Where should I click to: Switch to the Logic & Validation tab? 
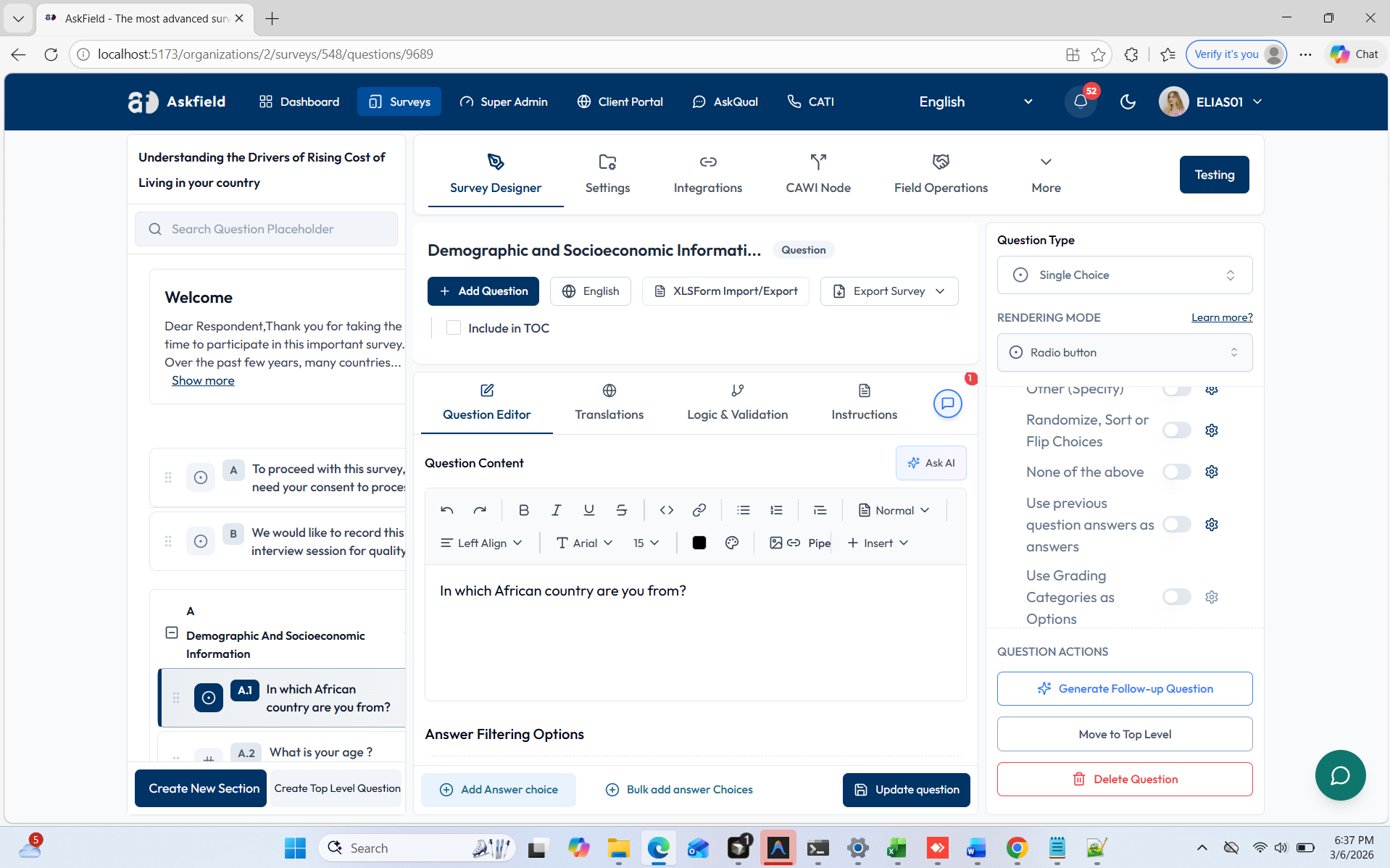tap(737, 402)
